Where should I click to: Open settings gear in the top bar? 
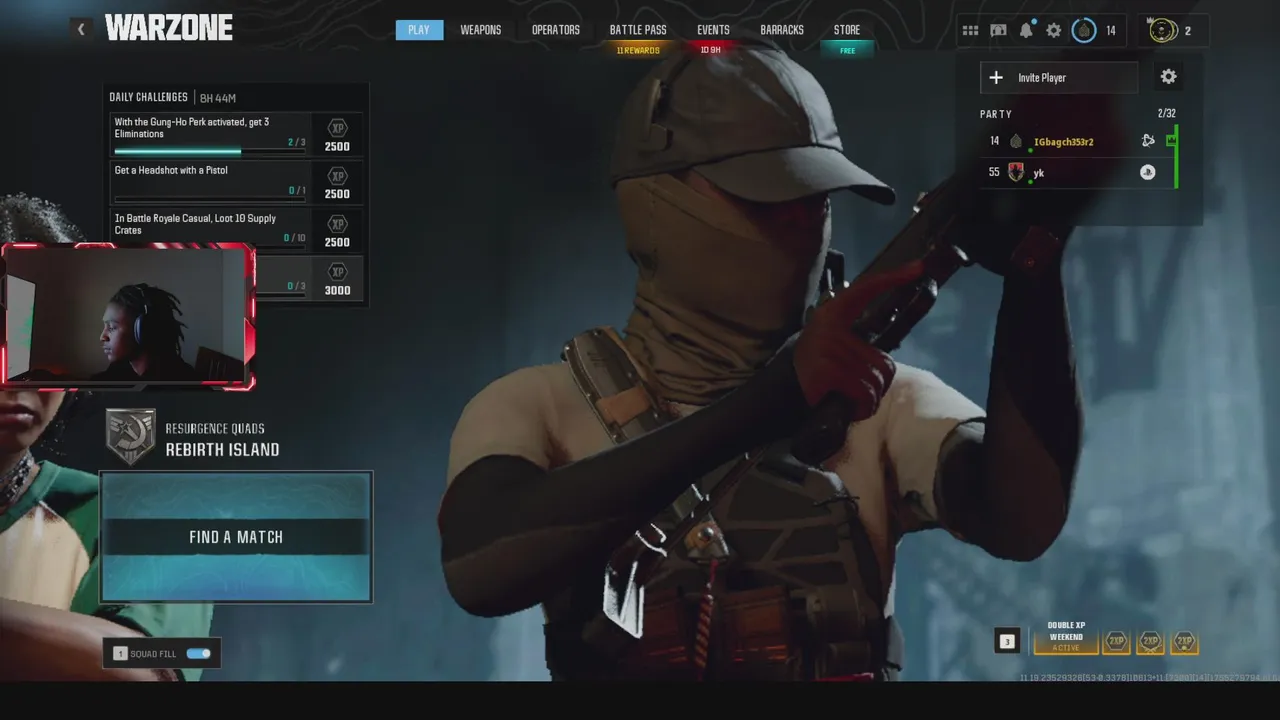pos(1054,30)
